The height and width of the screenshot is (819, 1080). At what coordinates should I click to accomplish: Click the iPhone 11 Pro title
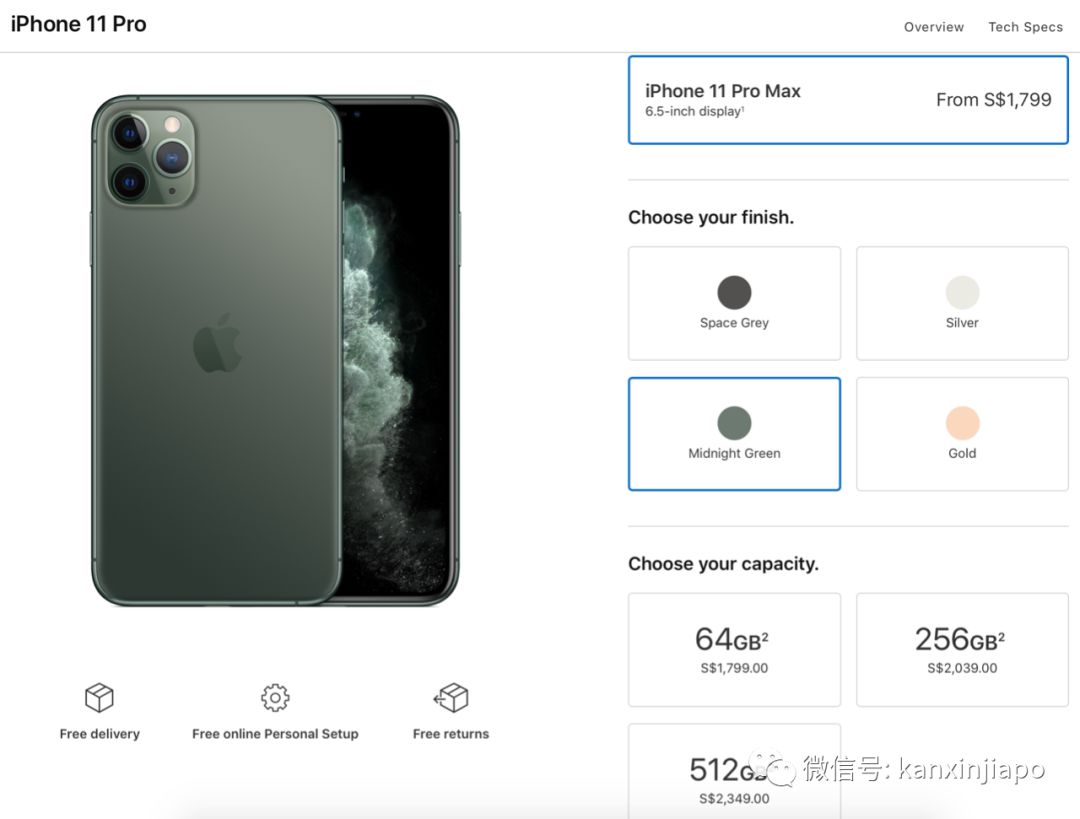pyautogui.click(x=78, y=23)
